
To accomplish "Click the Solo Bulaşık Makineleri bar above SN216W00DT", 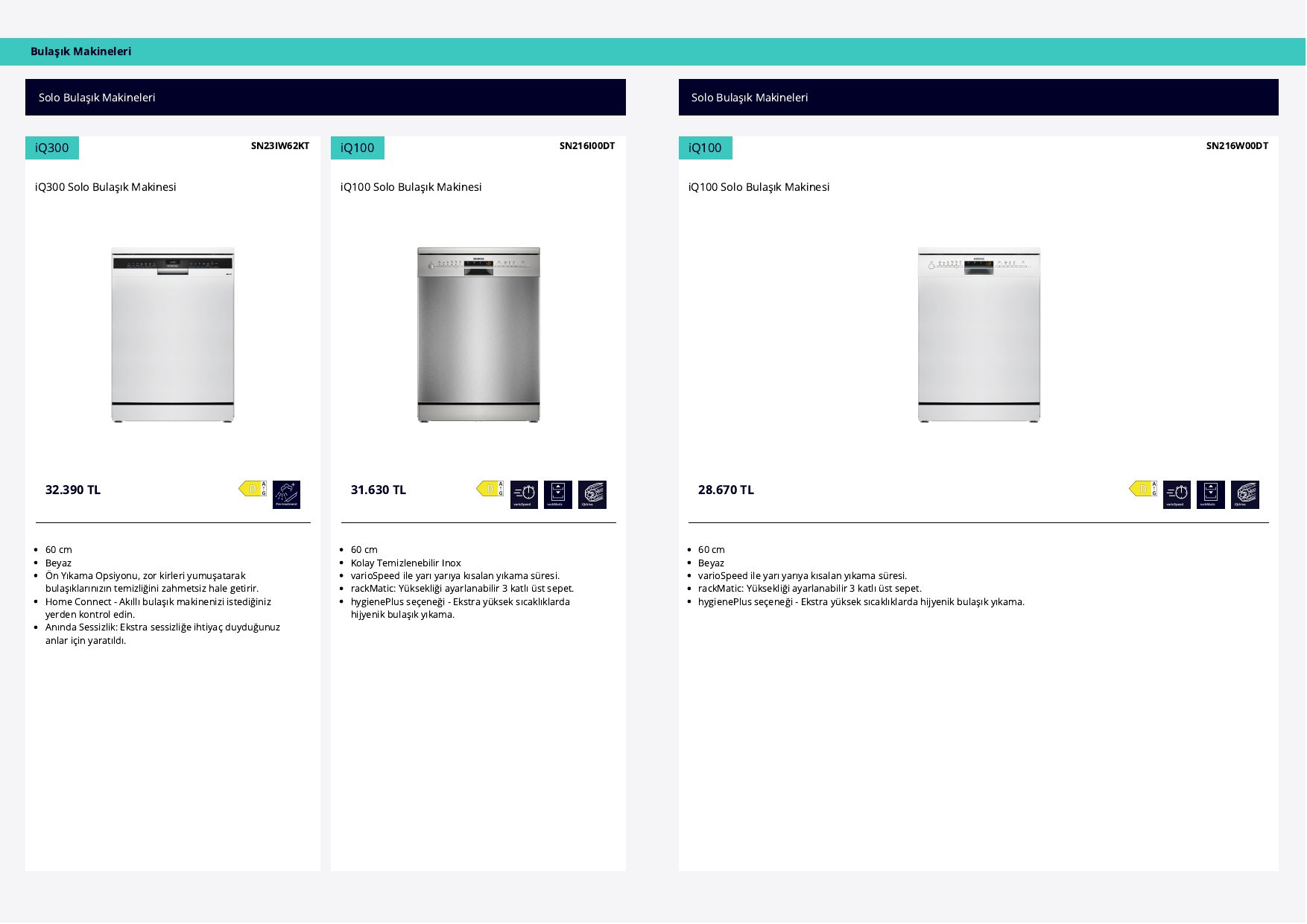I will pyautogui.click(x=978, y=98).
